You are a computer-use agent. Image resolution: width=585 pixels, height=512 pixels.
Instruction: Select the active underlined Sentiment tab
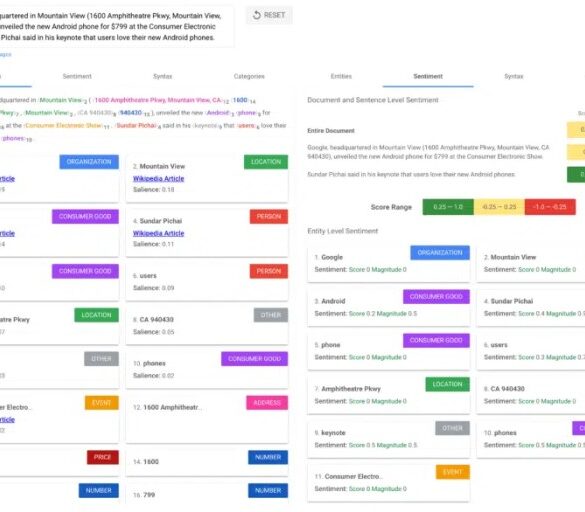click(x=428, y=77)
